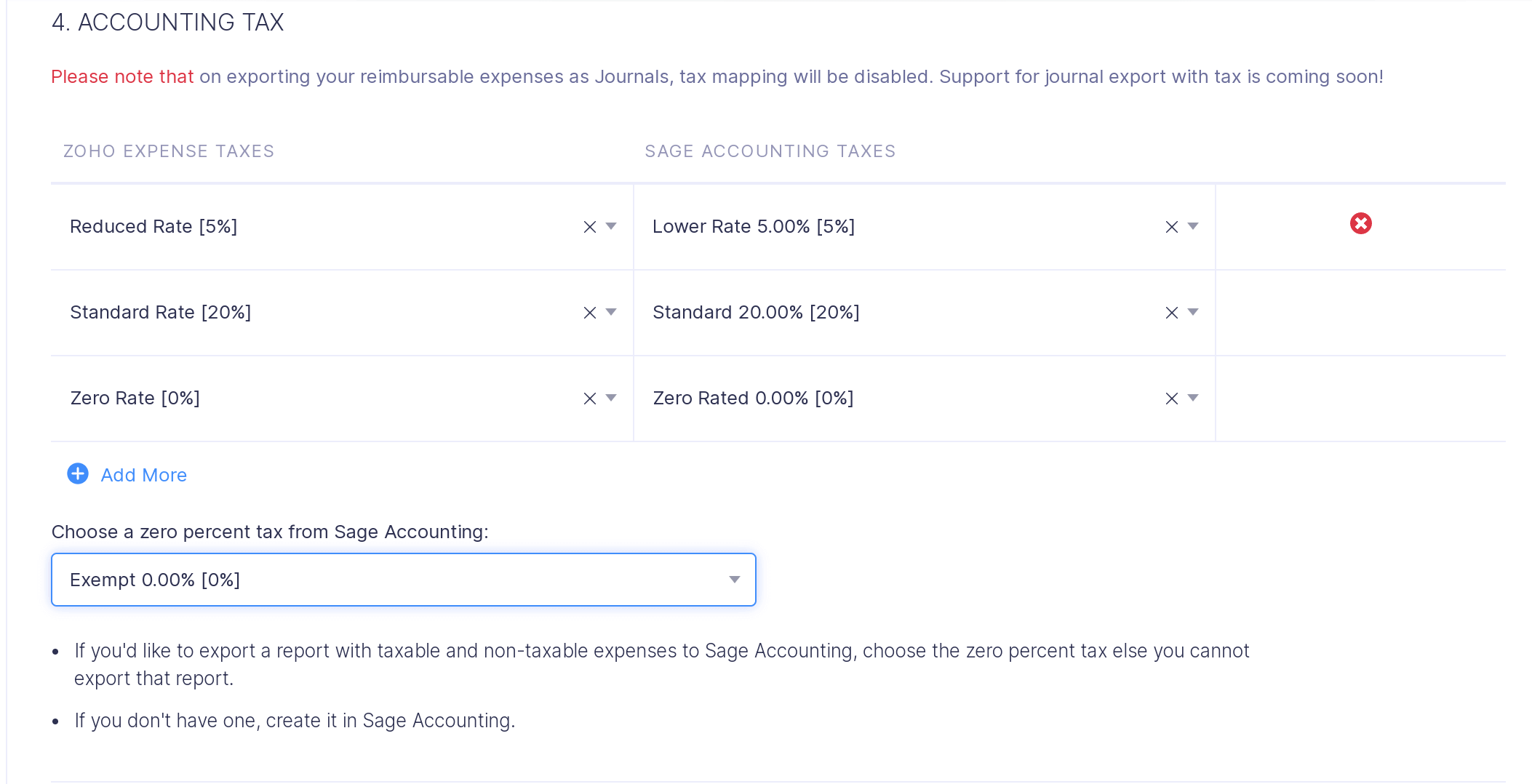The height and width of the screenshot is (784, 1532).
Task: Open the Exempt 0.00% zero percent tax dropdown
Action: 734,580
